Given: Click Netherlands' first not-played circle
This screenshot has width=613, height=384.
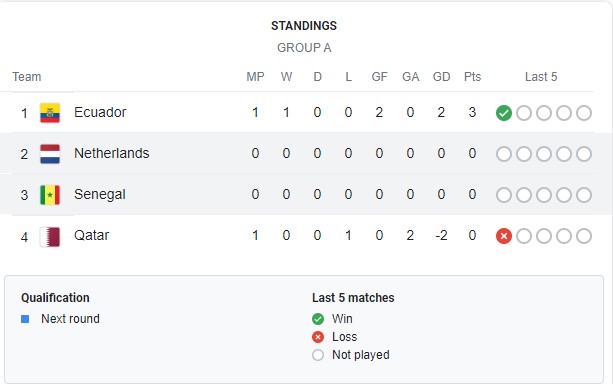Looking at the screenshot, I should [x=504, y=154].
